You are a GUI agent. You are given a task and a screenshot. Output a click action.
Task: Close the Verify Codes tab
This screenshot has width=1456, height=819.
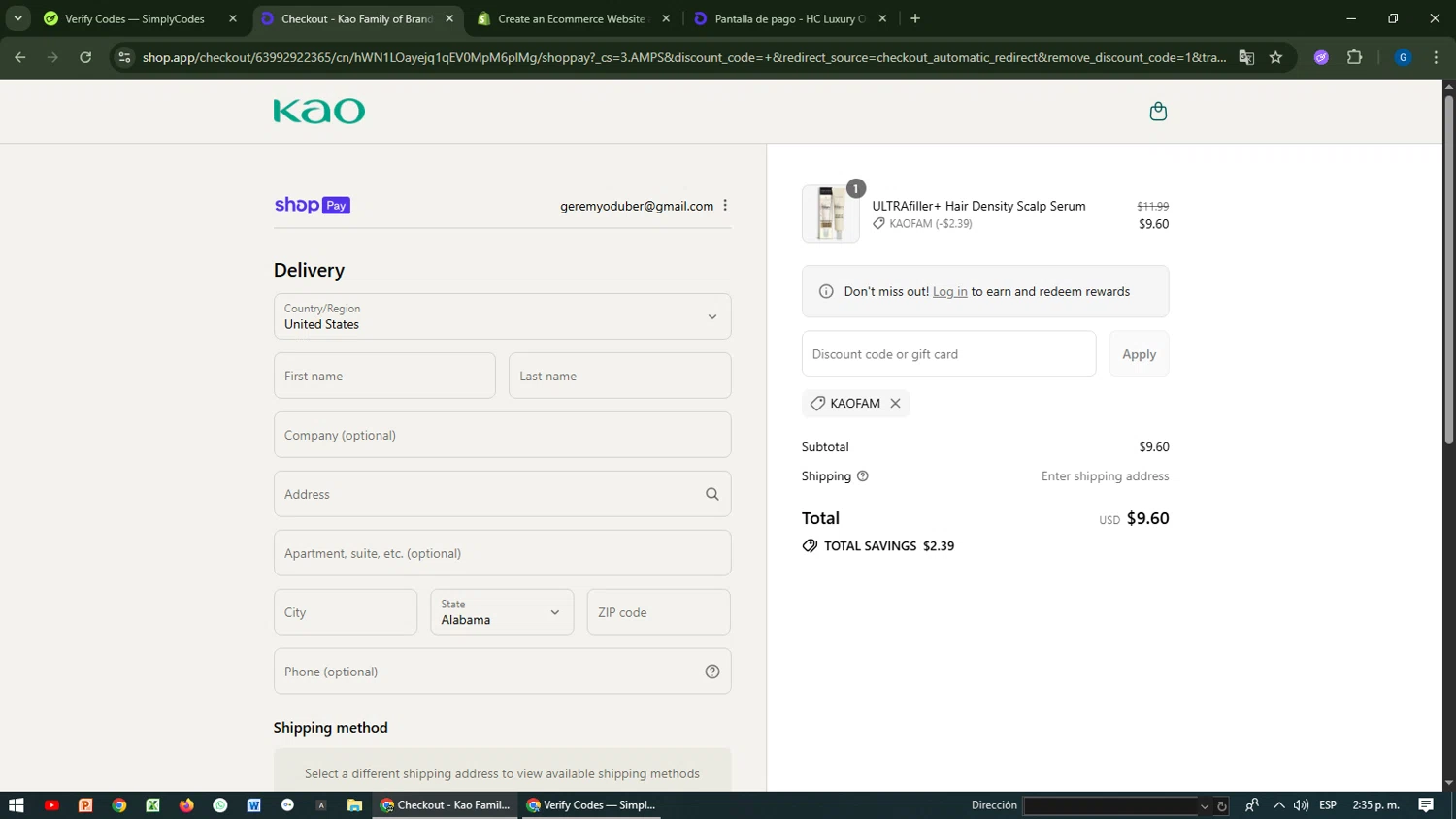pyautogui.click(x=233, y=18)
